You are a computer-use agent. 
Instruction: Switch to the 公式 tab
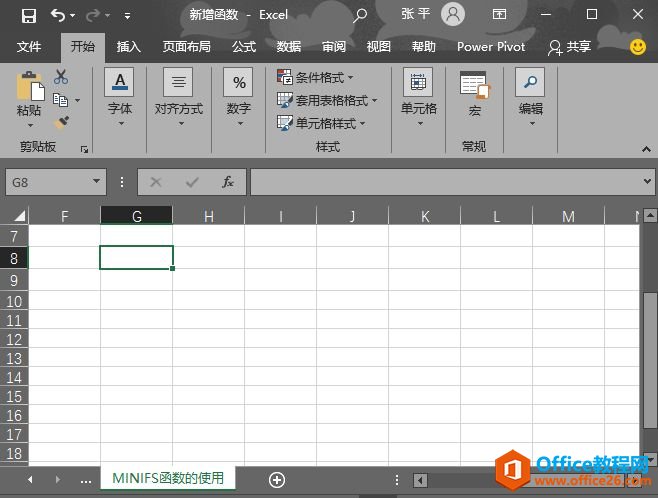[244, 46]
